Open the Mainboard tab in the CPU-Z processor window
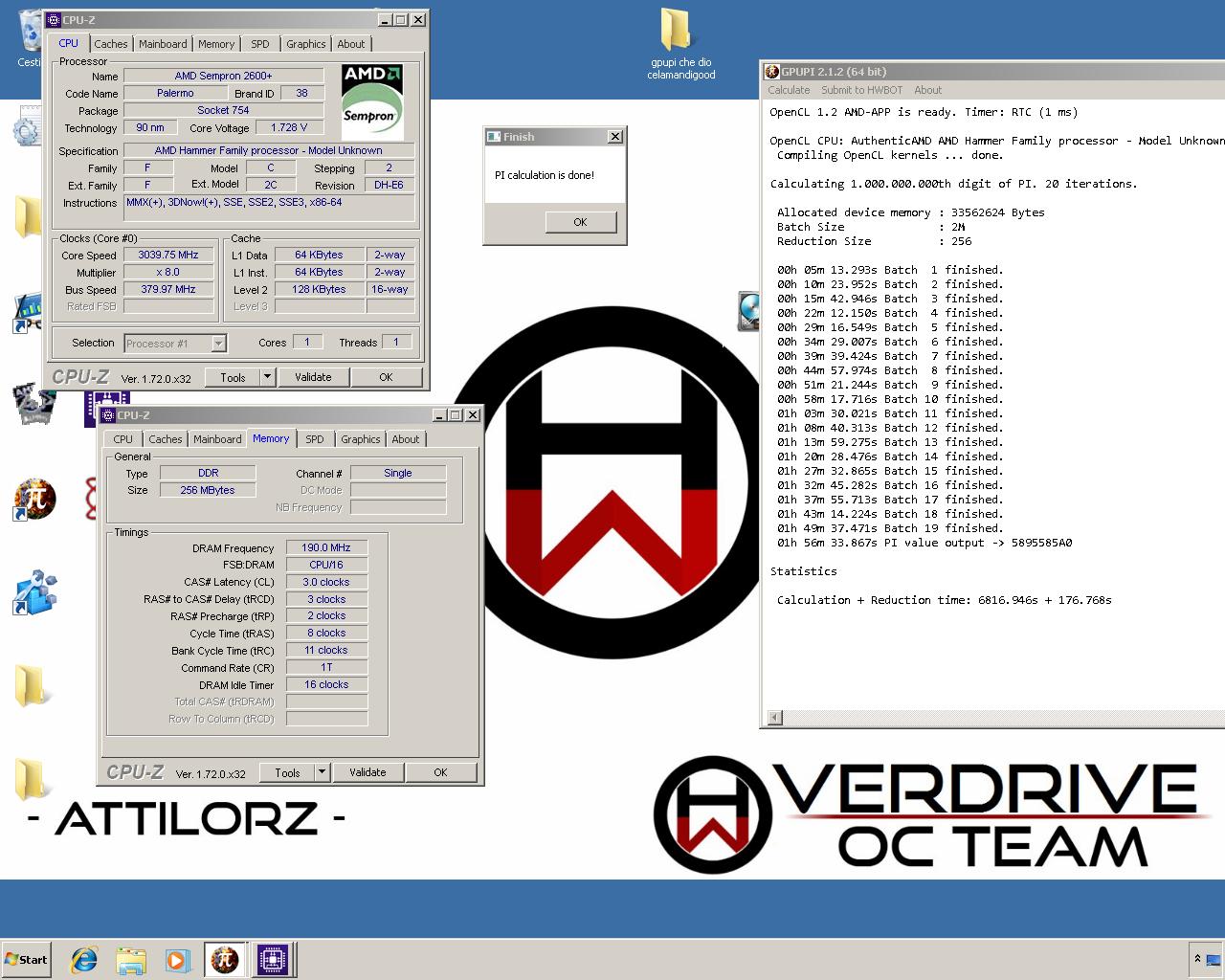Screen dimensions: 1225x980 [x=163, y=44]
